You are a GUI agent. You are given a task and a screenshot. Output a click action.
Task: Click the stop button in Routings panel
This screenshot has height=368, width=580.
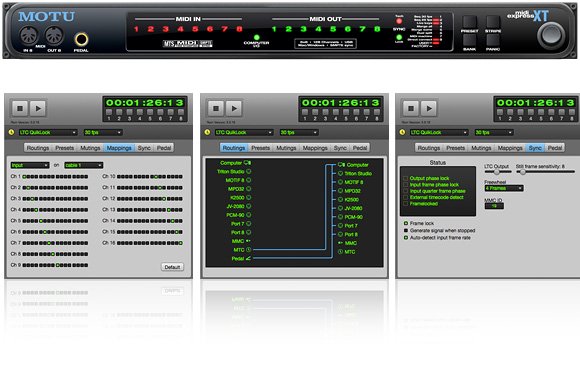pos(216,108)
